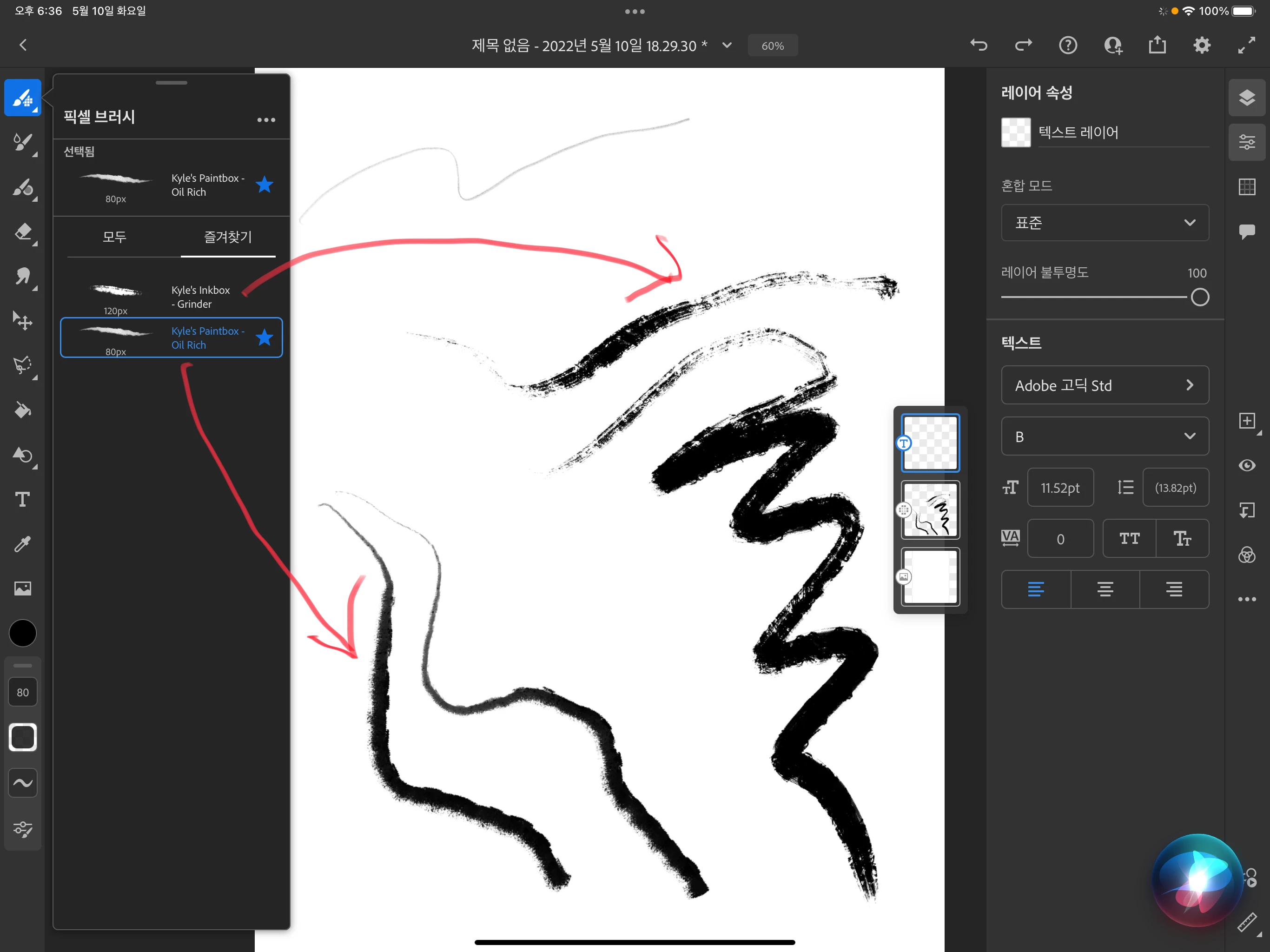Screen dimensions: 1270x952
Task: Toggle favorite star on Oil Rich brush
Action: (x=264, y=337)
